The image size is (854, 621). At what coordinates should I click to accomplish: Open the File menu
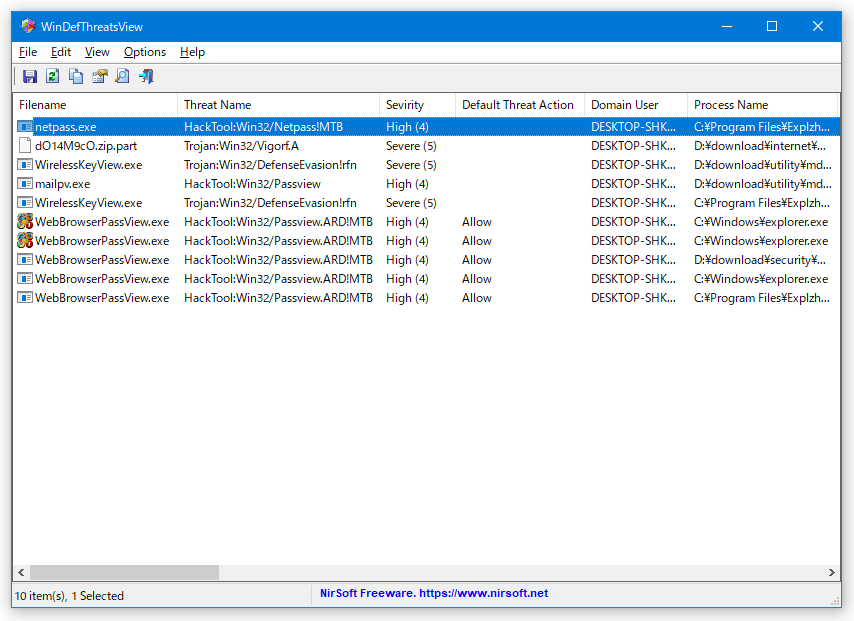point(28,52)
